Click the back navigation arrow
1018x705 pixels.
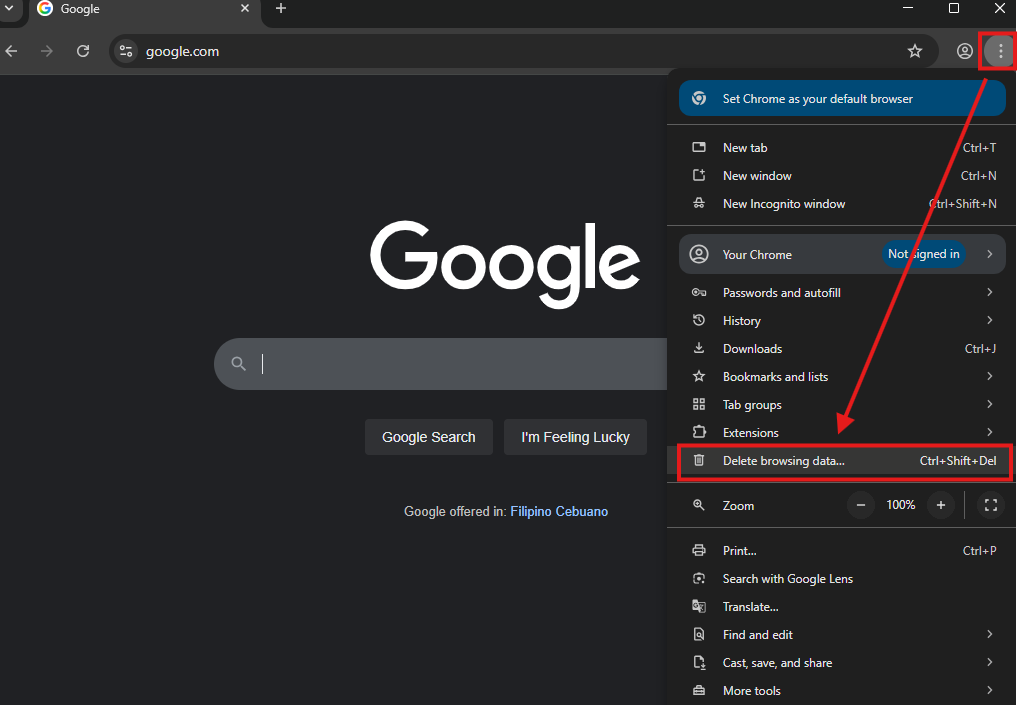click(12, 51)
